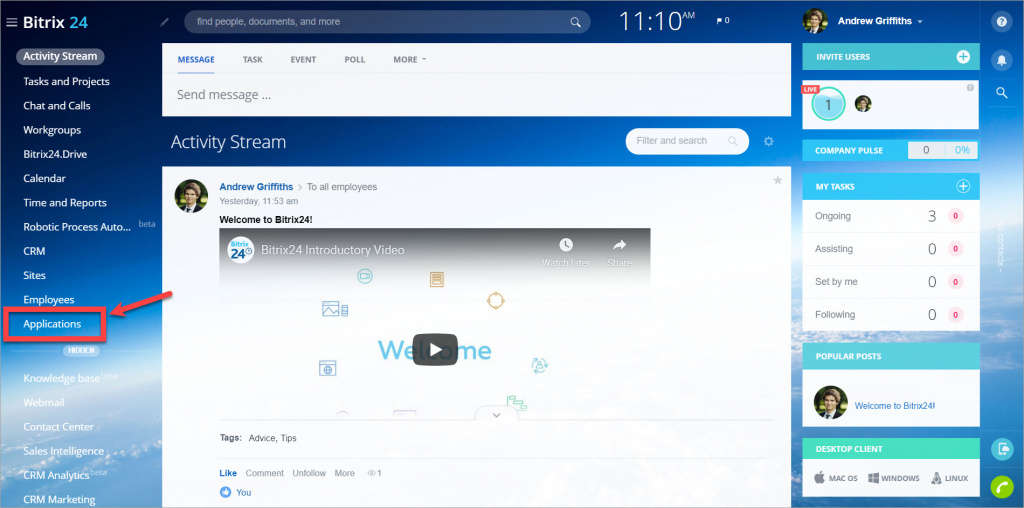Expand the More dropdown in post composer
Screen dimensions: 1024x508
409,59
